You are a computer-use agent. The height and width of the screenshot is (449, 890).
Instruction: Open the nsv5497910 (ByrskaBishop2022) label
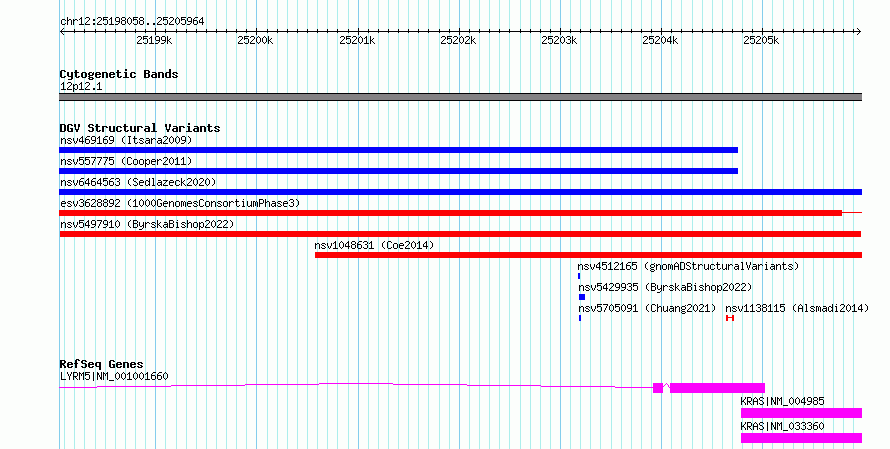(147, 224)
